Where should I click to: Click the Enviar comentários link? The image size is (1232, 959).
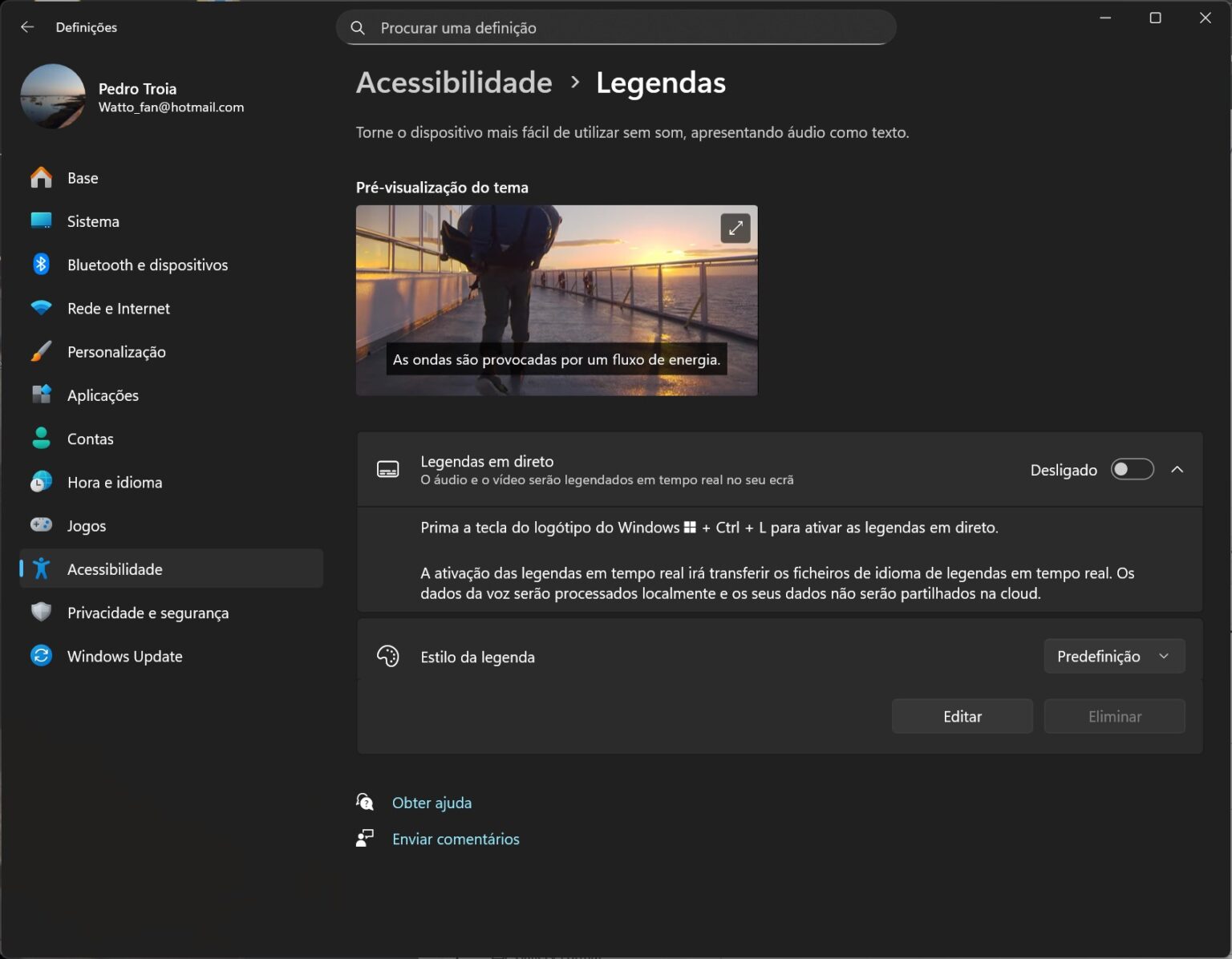pos(456,839)
